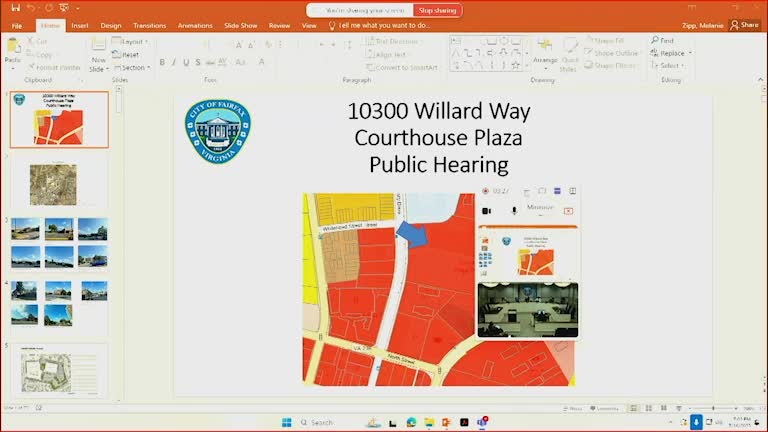Click the slide title text 10300 Willard Way

coord(439,111)
